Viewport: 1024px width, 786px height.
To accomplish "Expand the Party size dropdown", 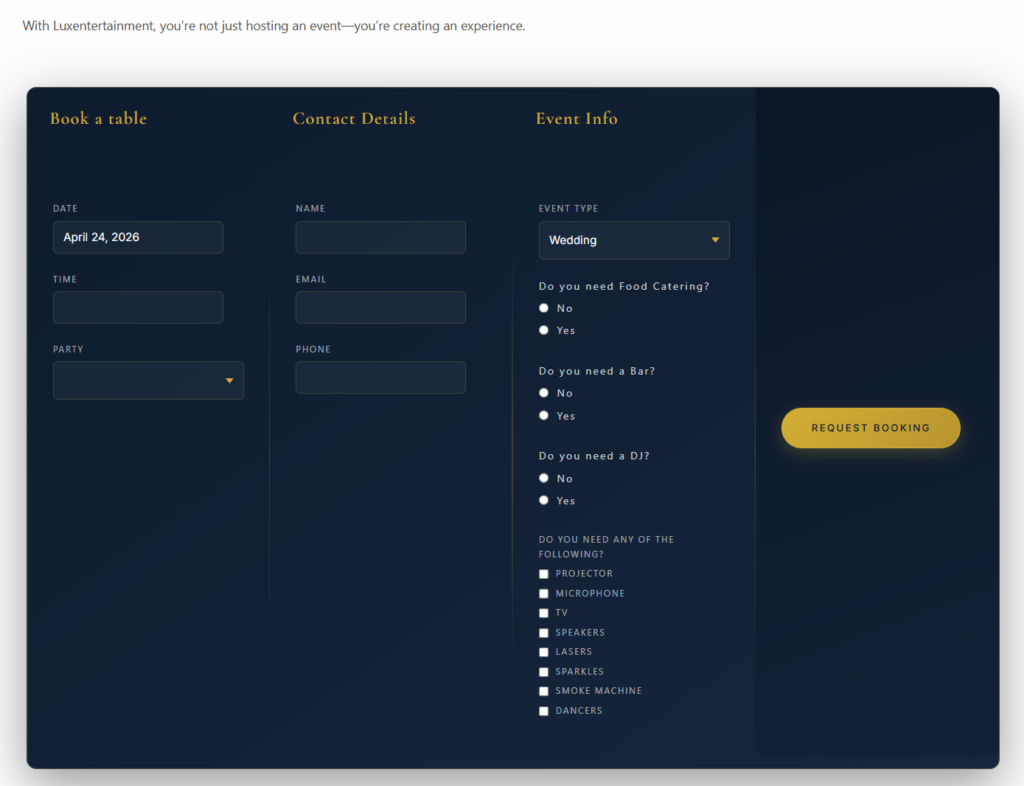I will [148, 381].
